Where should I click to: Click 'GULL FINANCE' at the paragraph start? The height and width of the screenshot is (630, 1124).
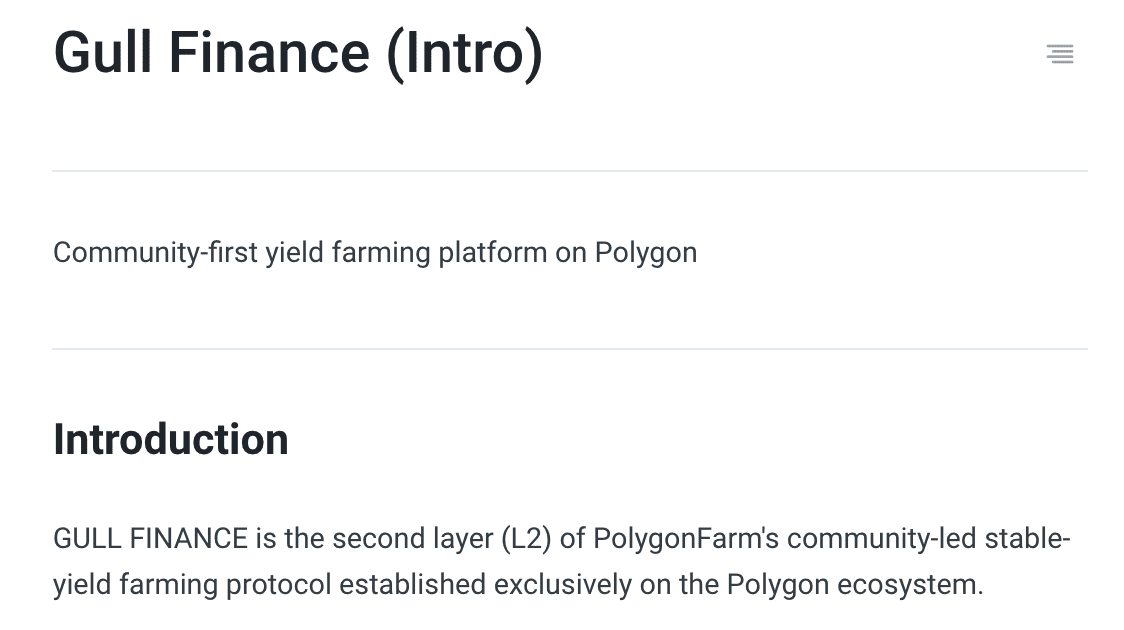click(x=151, y=538)
